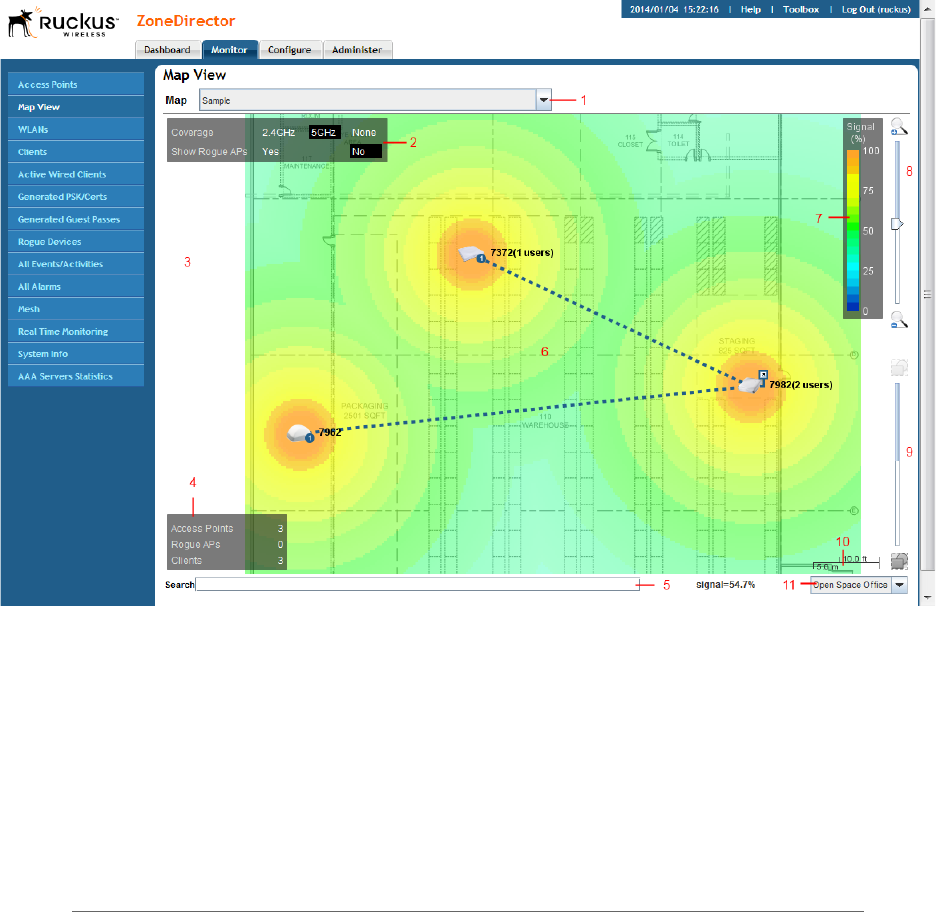Set coverage to 5GHz
Image resolution: width=936 pixels, height=912 pixels.
pos(324,133)
